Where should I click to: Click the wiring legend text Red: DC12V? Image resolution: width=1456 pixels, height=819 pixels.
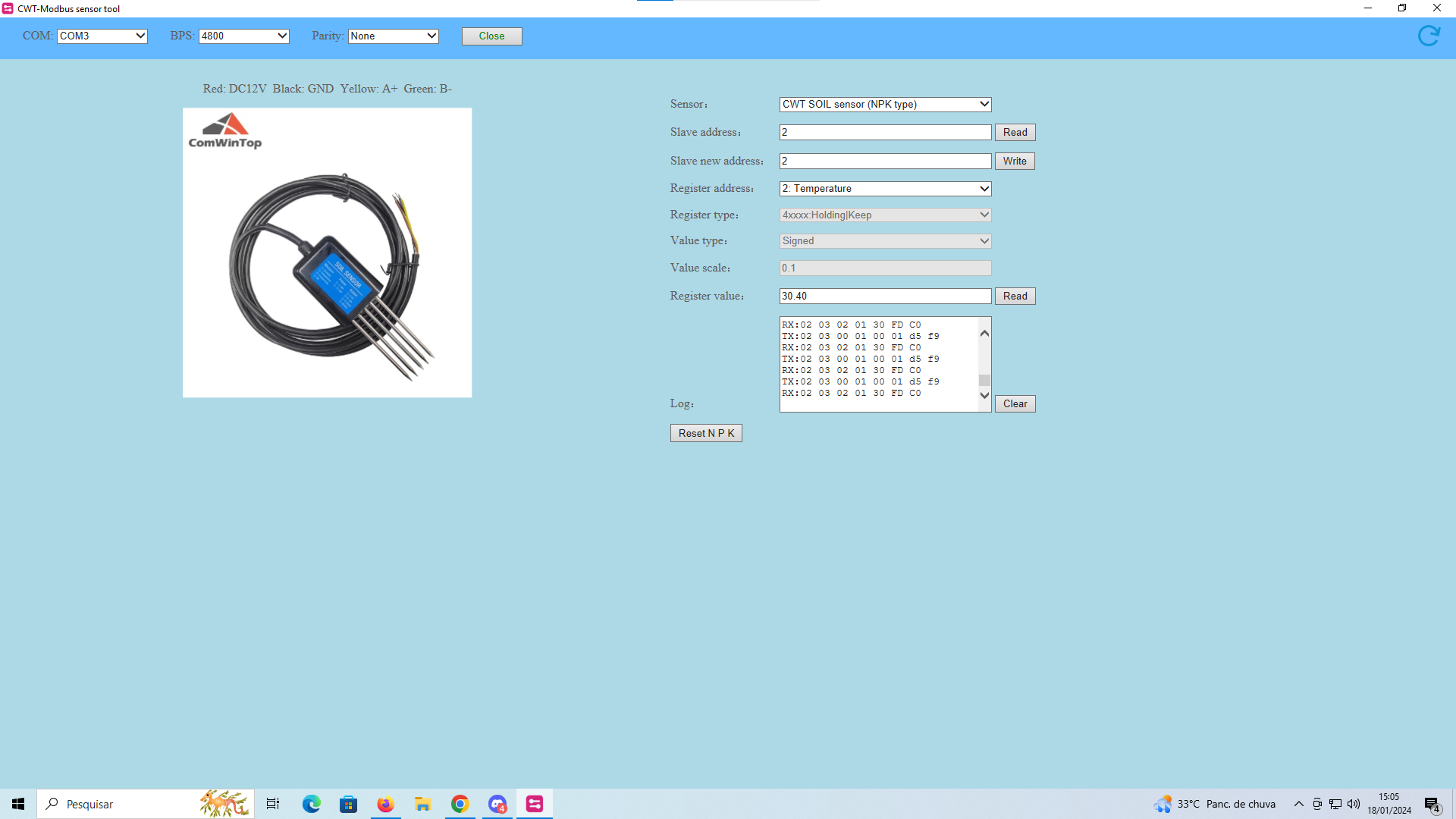coord(235,89)
